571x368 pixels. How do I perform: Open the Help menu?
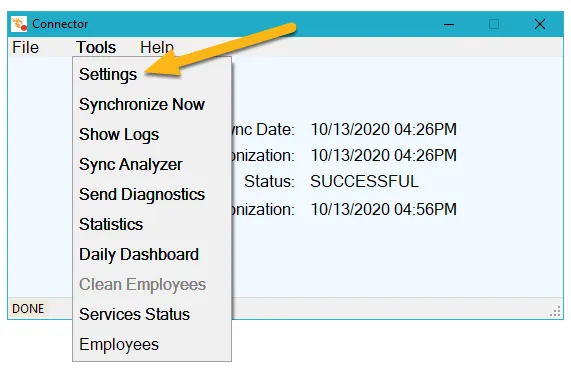pyautogui.click(x=157, y=47)
